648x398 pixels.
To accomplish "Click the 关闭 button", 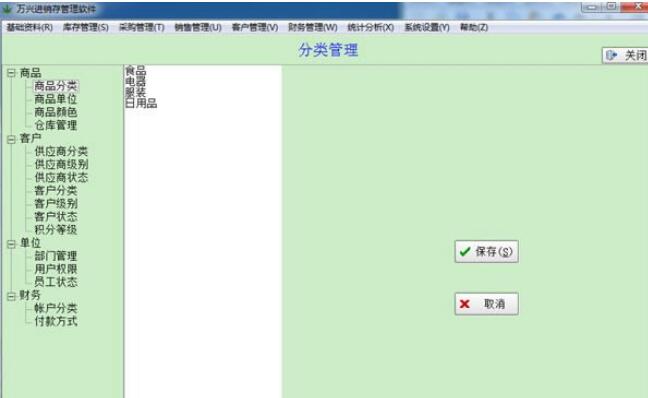I will point(625,55).
